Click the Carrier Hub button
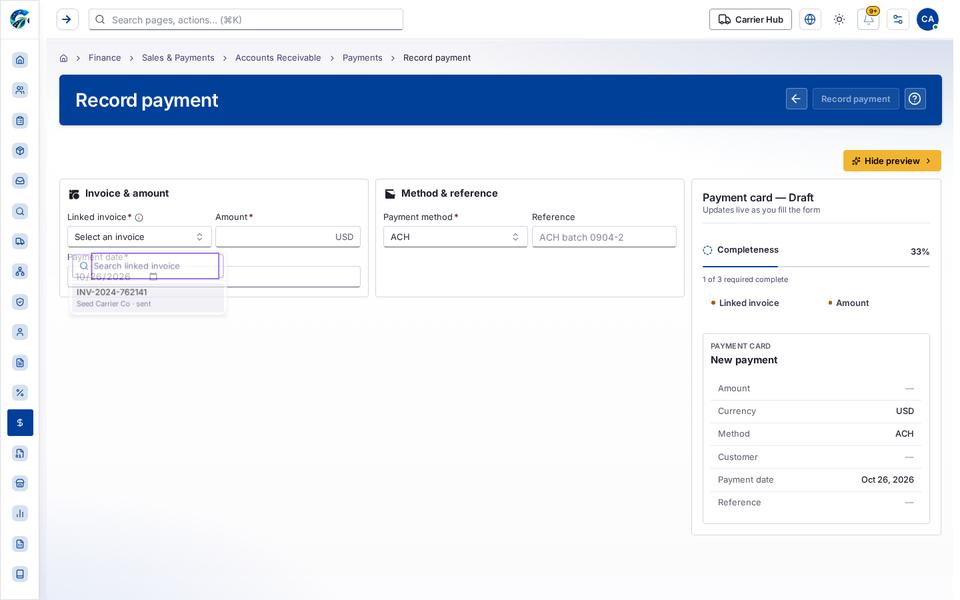The width and height of the screenshot is (960, 600). (751, 20)
